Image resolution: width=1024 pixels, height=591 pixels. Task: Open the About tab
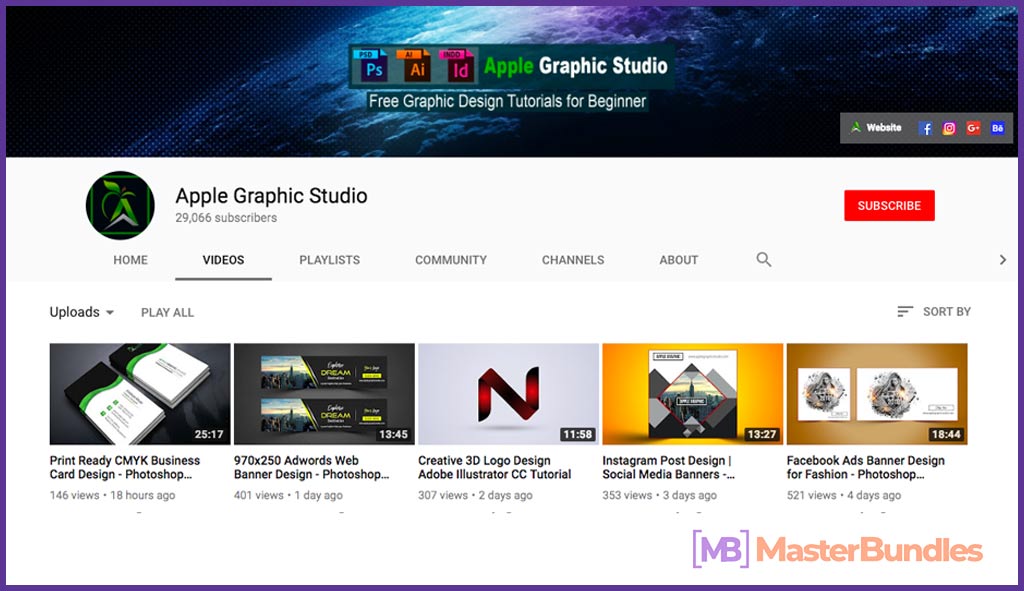(679, 260)
